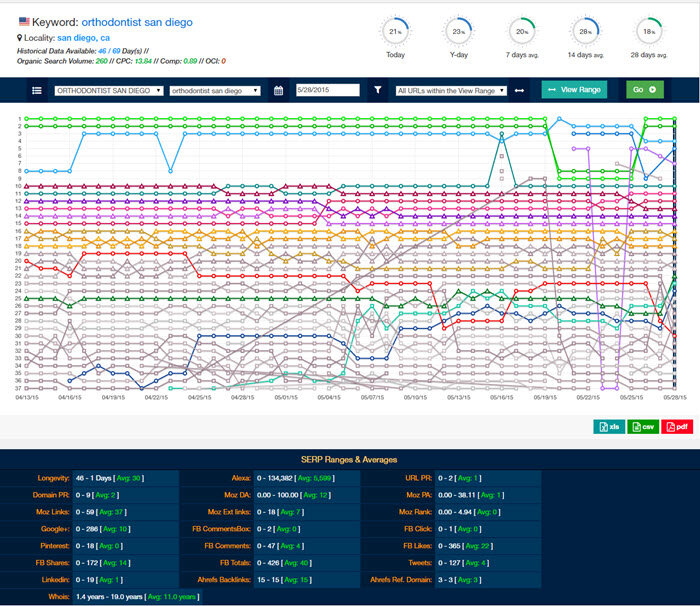This screenshot has height=606, width=700.
Task: Open the calendar date picker icon
Action: click(279, 91)
